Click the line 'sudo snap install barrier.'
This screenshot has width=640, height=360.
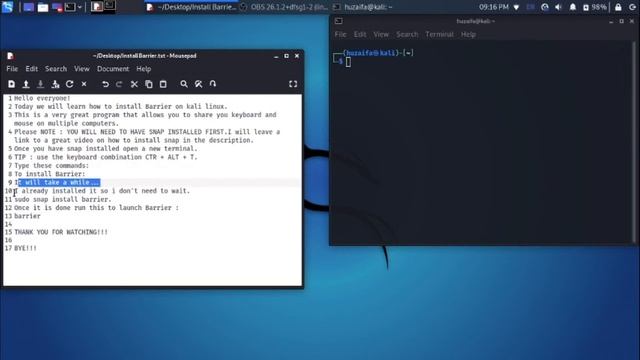(x=62, y=199)
